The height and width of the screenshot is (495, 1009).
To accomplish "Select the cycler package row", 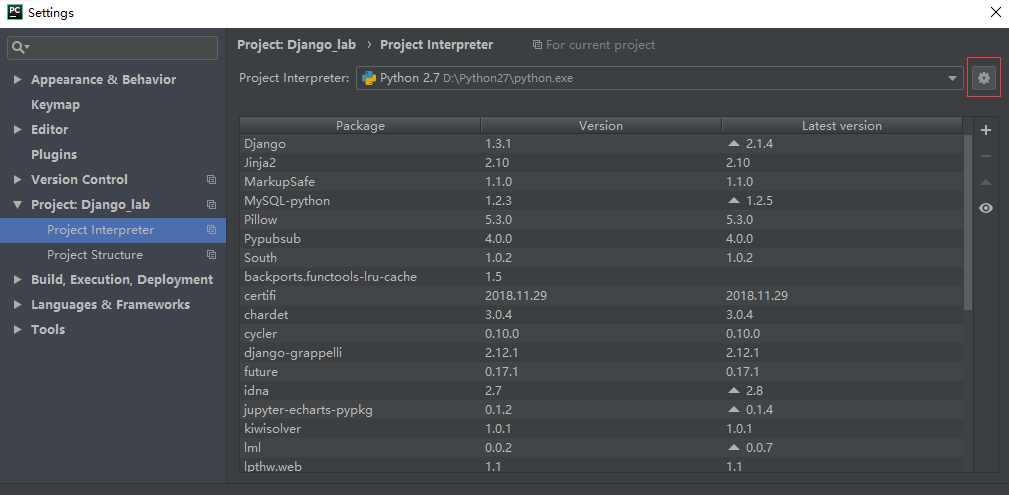I will [x=601, y=333].
